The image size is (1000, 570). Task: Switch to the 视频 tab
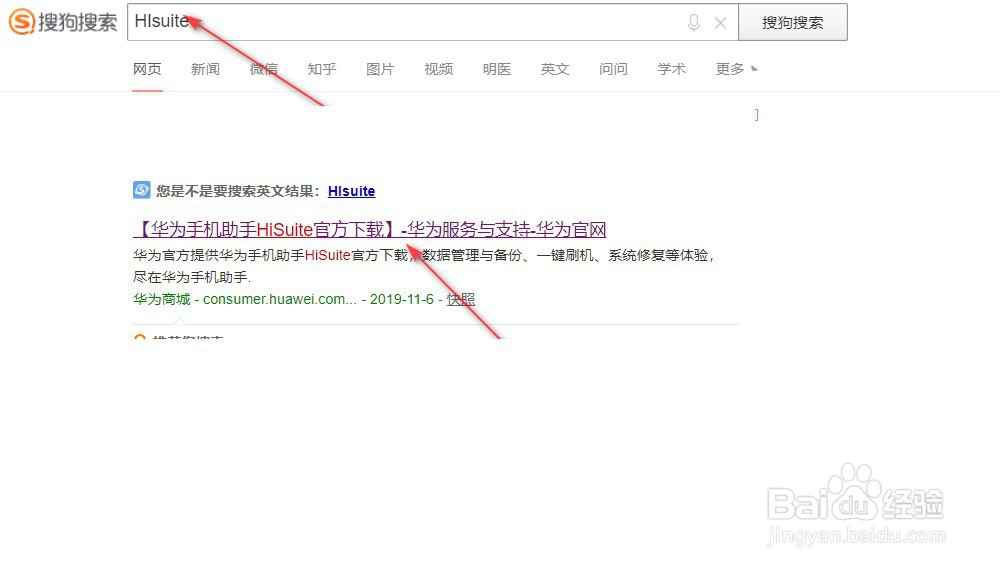[x=438, y=69]
